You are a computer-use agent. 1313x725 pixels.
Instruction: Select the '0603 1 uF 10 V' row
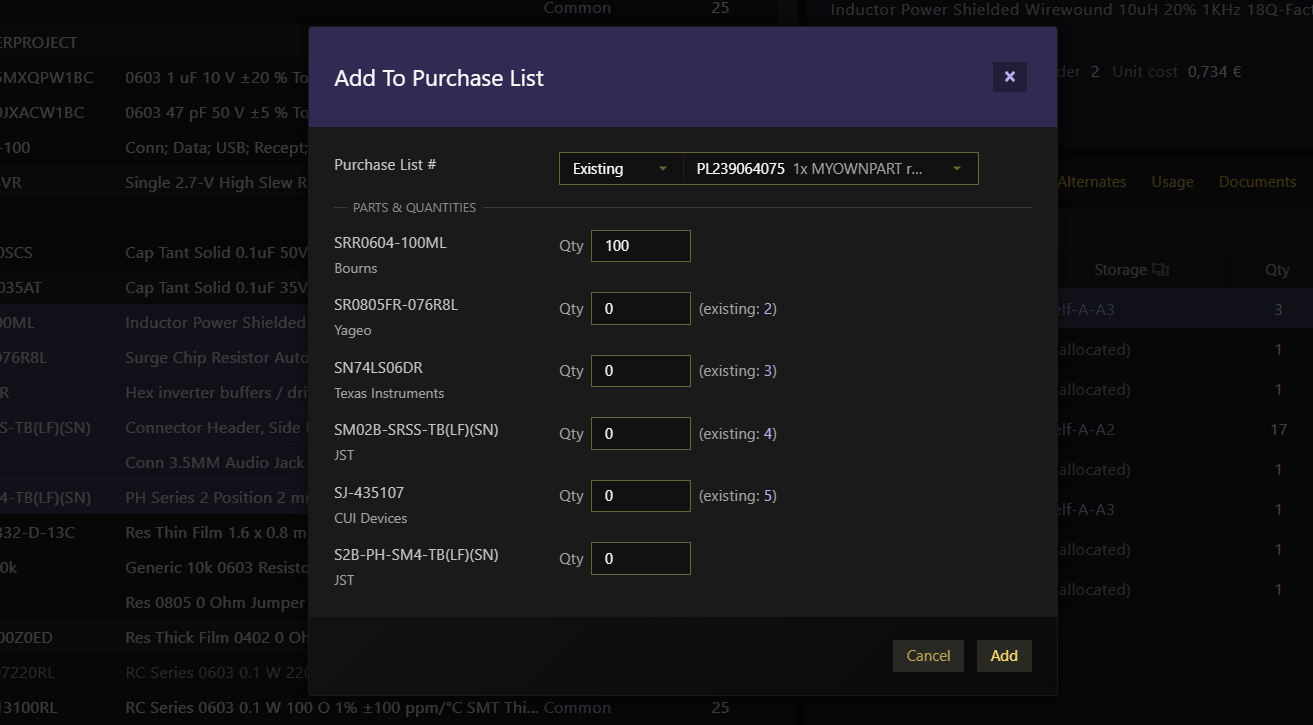(x=154, y=77)
